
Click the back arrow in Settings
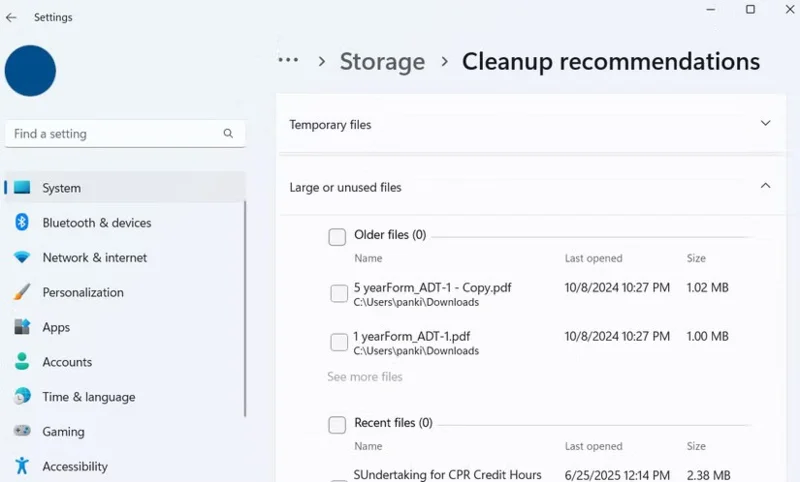[12, 17]
